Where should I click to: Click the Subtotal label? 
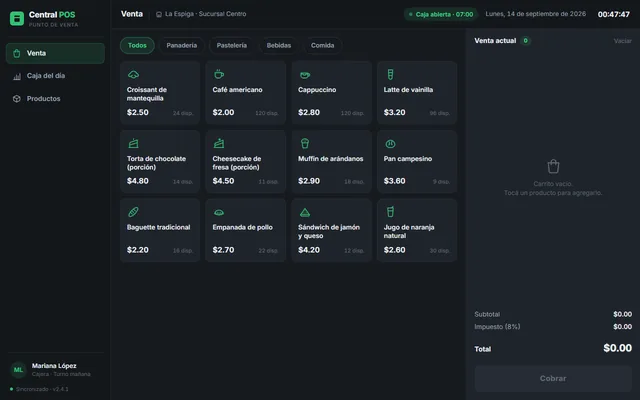(x=487, y=314)
